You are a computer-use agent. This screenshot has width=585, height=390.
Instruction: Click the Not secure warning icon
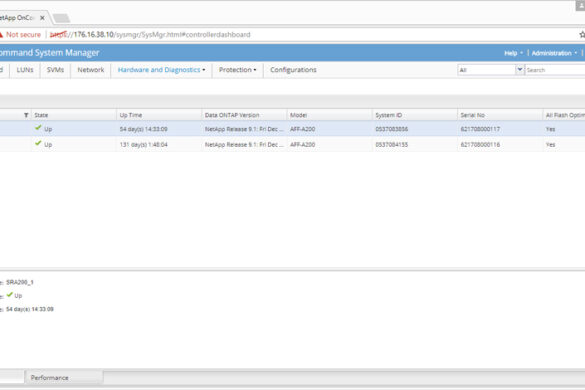coord(1,35)
